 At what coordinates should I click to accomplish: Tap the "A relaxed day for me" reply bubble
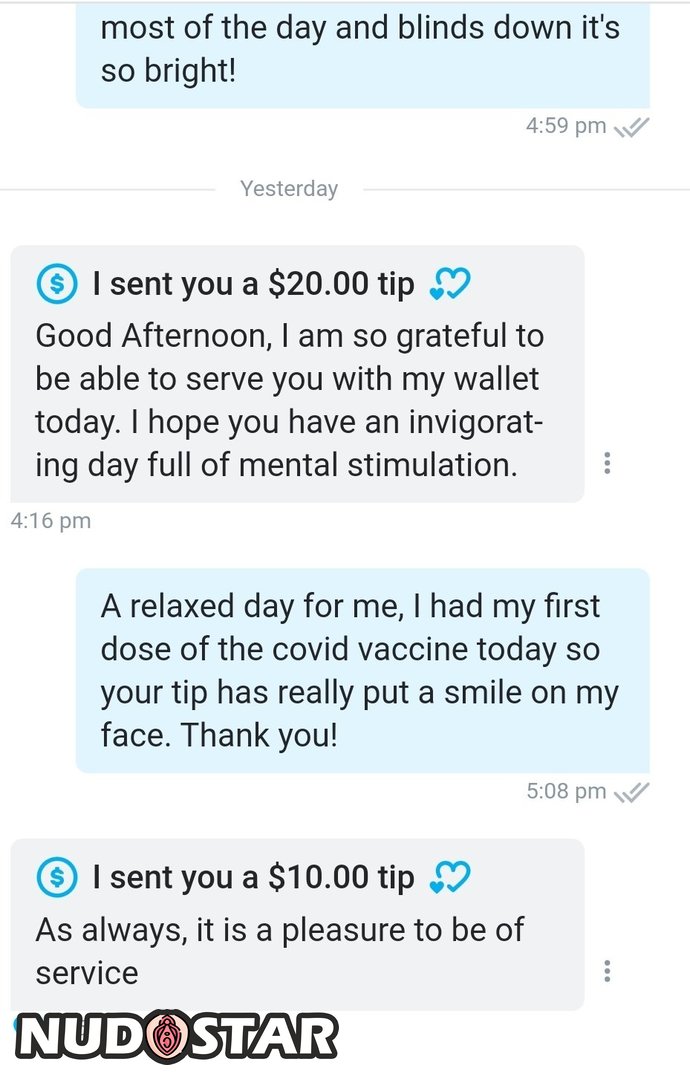(x=360, y=671)
